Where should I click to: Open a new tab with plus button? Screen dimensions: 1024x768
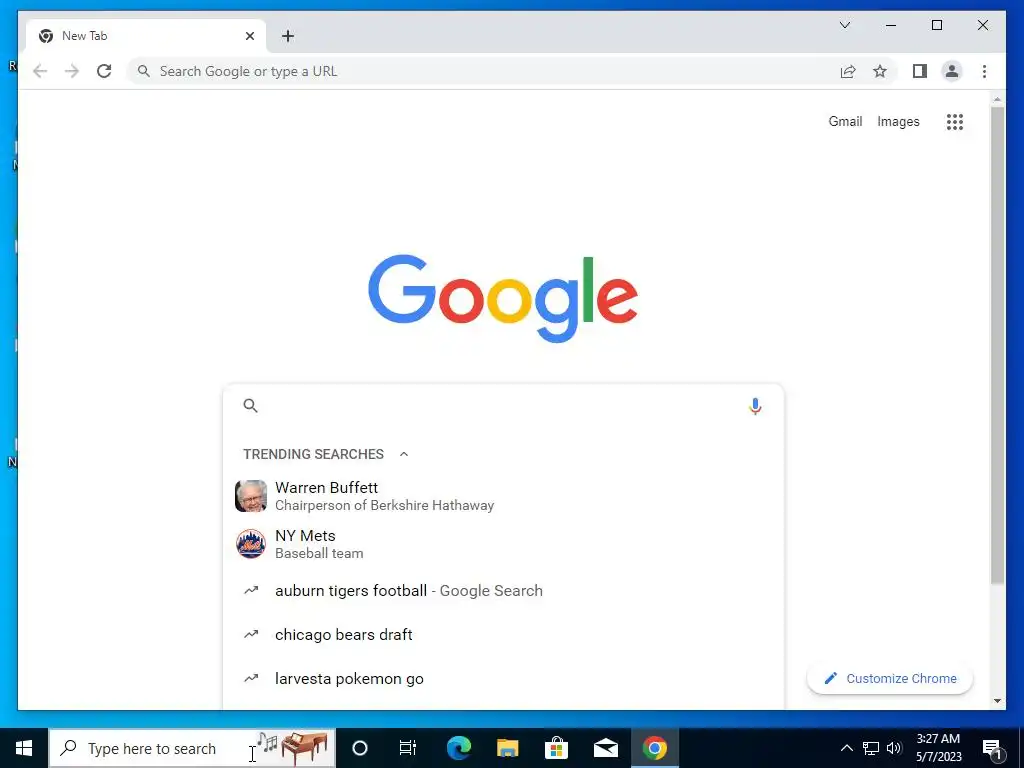(x=287, y=36)
